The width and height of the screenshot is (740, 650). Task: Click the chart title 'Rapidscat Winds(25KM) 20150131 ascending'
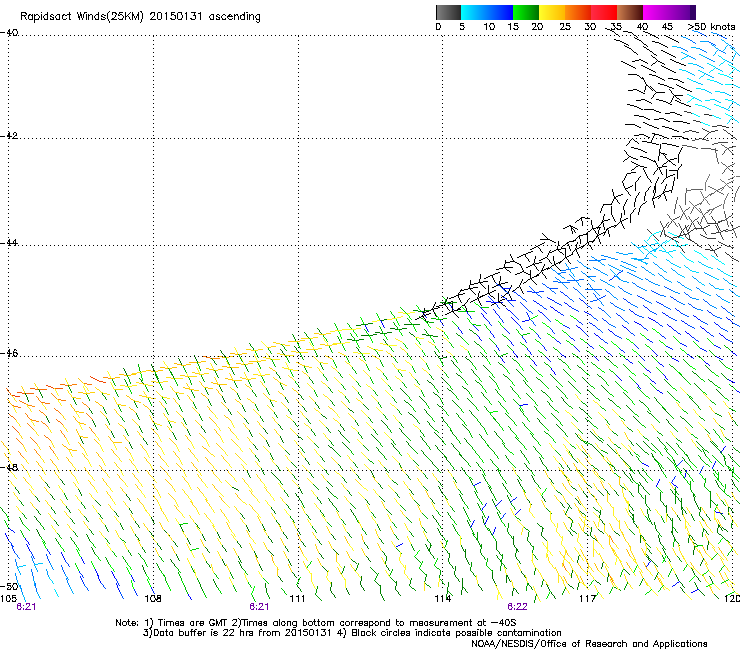coord(140,17)
